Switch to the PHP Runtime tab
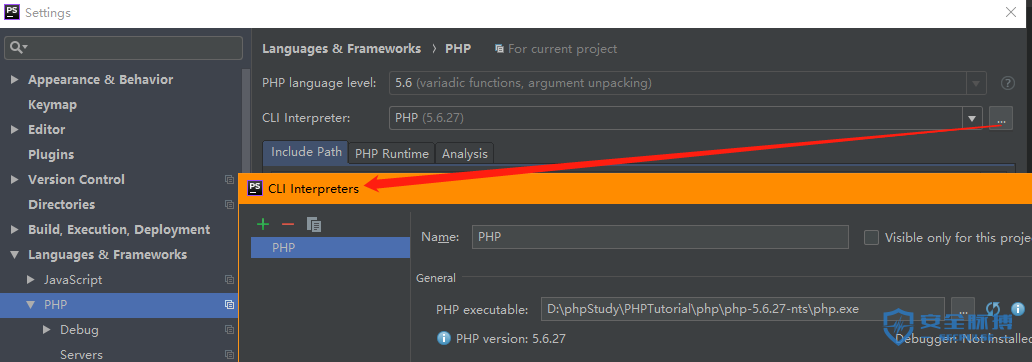This screenshot has width=1032, height=362. tap(392, 153)
